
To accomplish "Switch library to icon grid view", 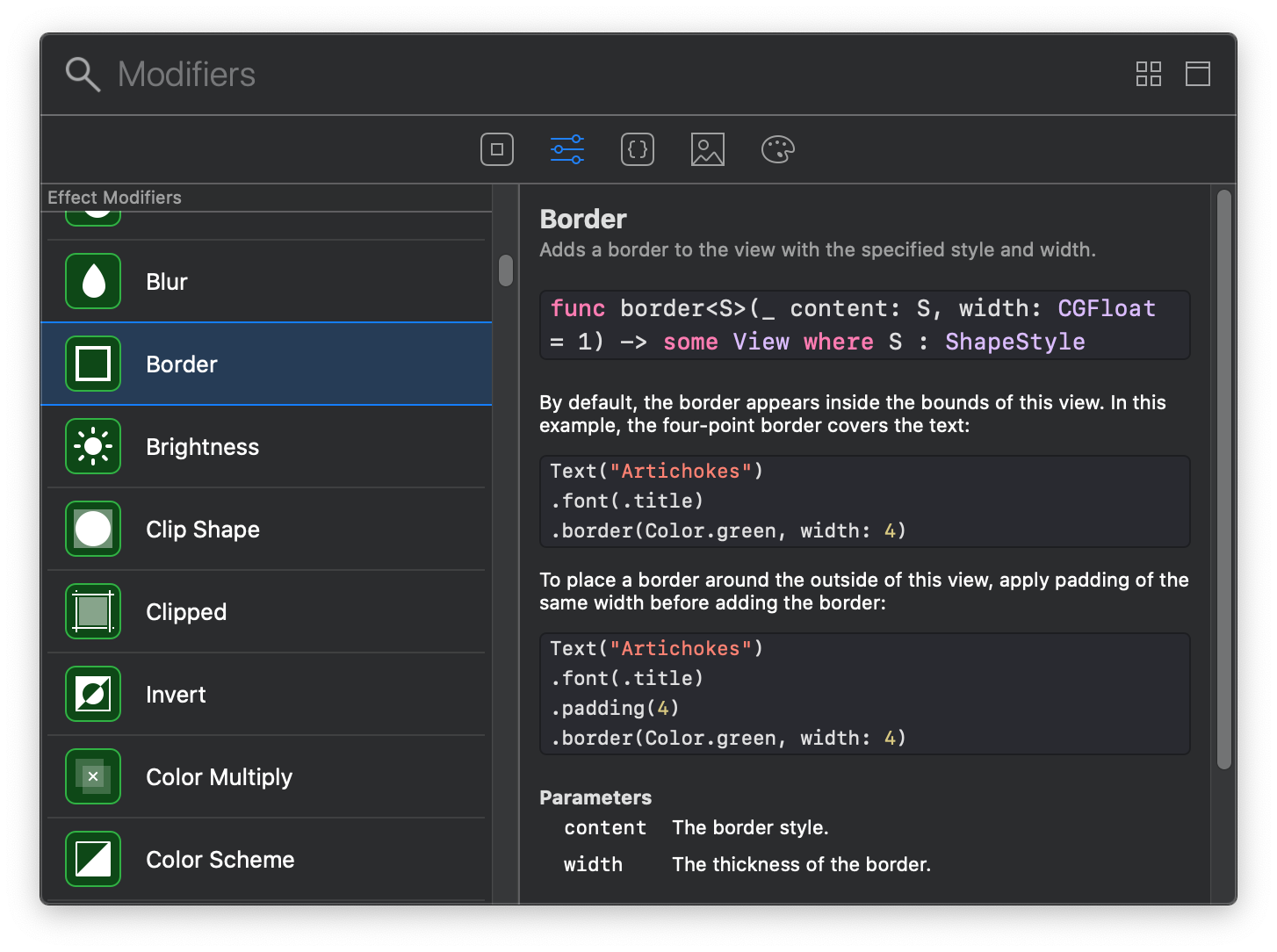I will 1149,74.
